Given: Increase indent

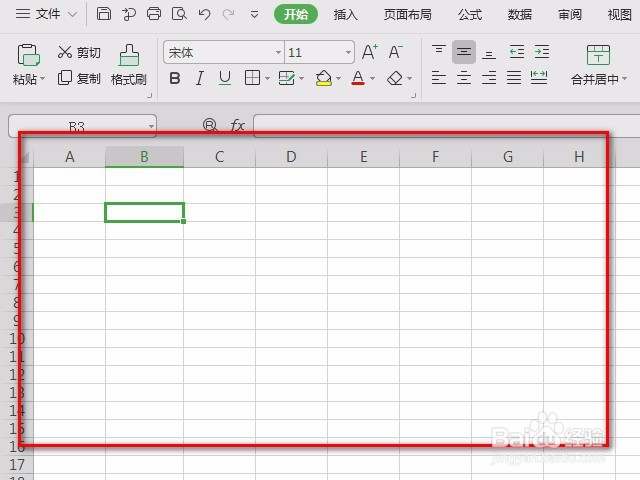Looking at the screenshot, I should (x=542, y=52).
